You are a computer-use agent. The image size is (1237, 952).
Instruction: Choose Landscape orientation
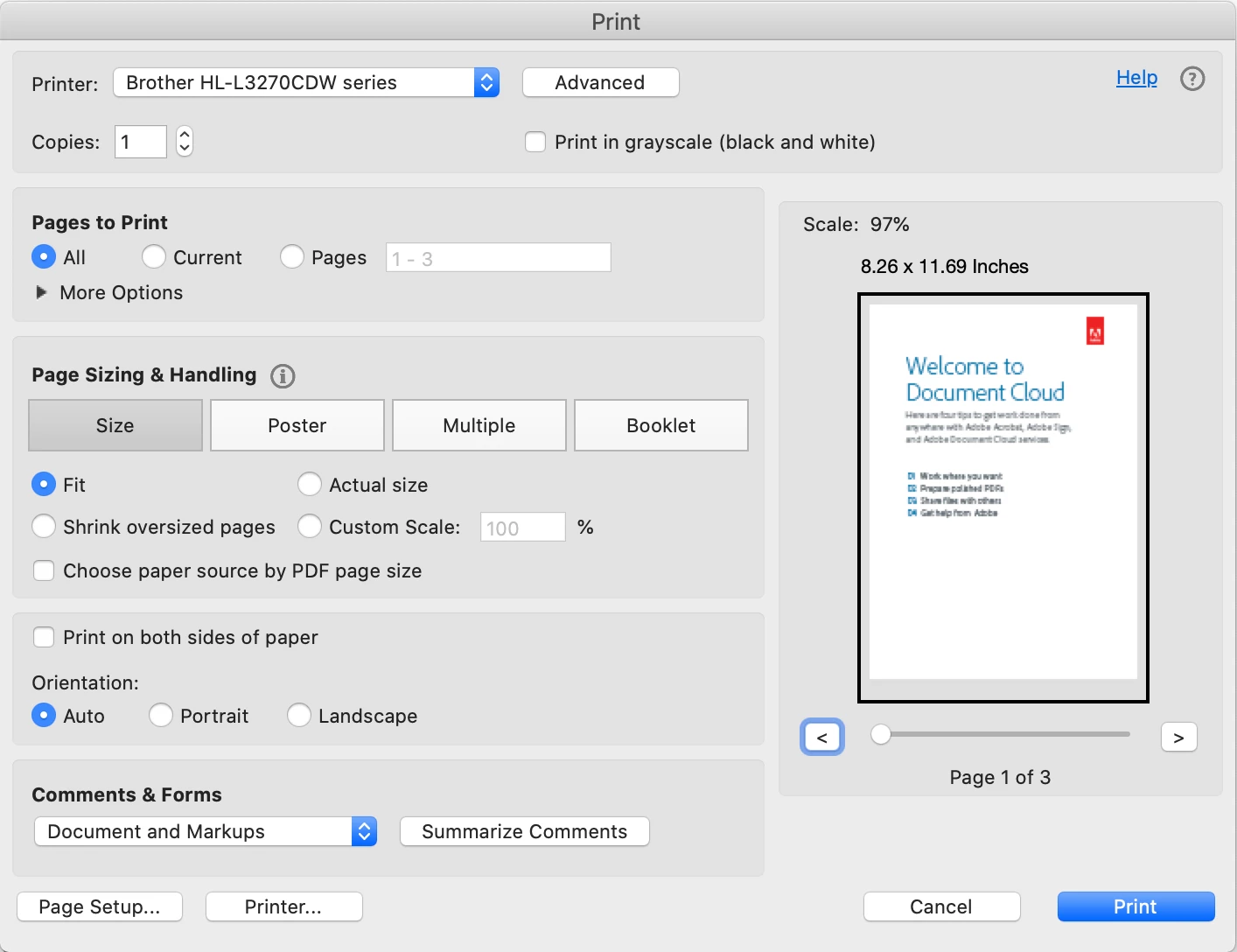coord(299,715)
